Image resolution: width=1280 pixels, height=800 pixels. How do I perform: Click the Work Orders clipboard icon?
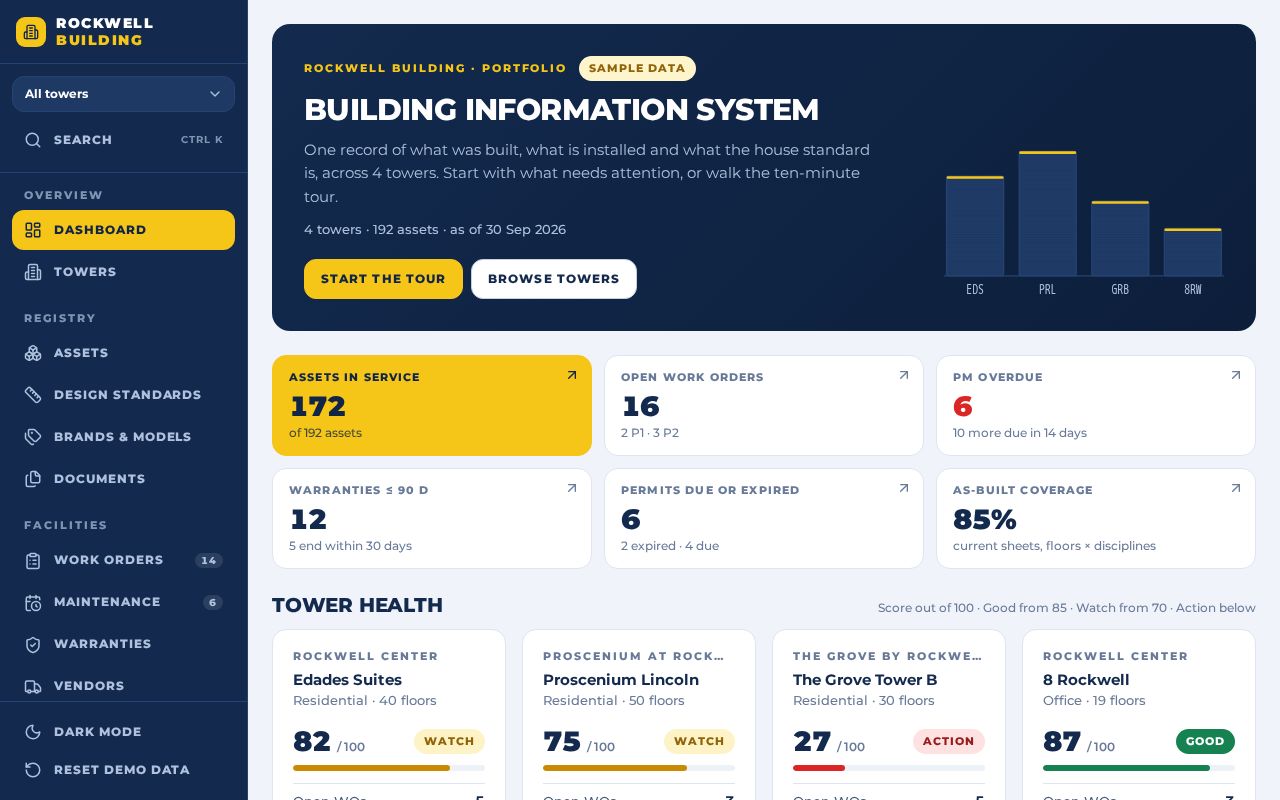pyautogui.click(x=33, y=560)
